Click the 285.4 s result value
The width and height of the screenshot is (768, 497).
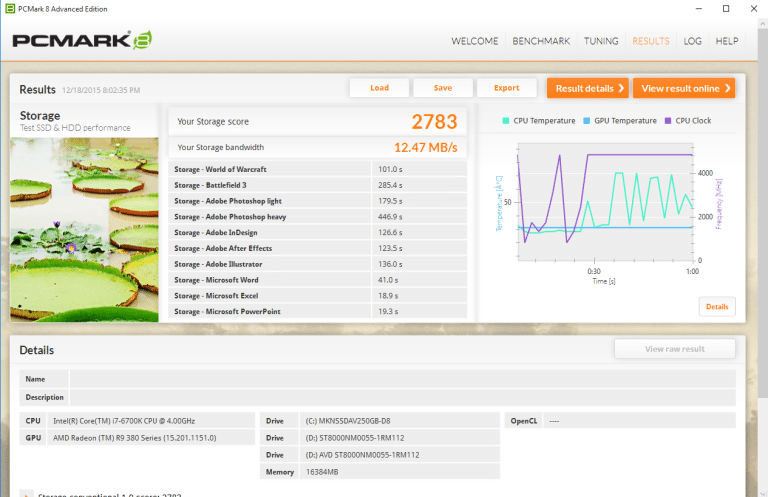390,185
